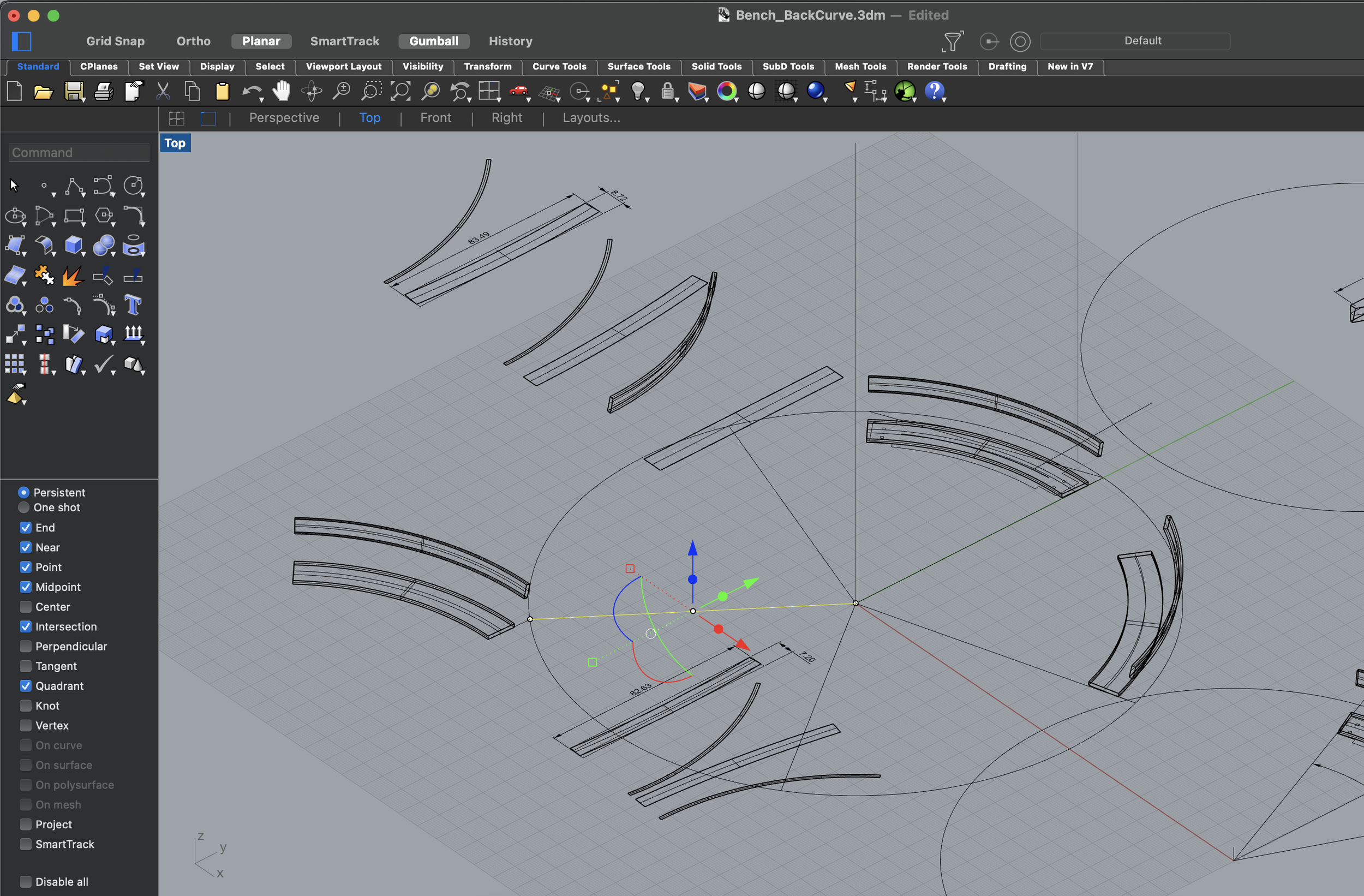The height and width of the screenshot is (896, 1364).
Task: Click the selection filter funnel icon
Action: click(x=953, y=41)
